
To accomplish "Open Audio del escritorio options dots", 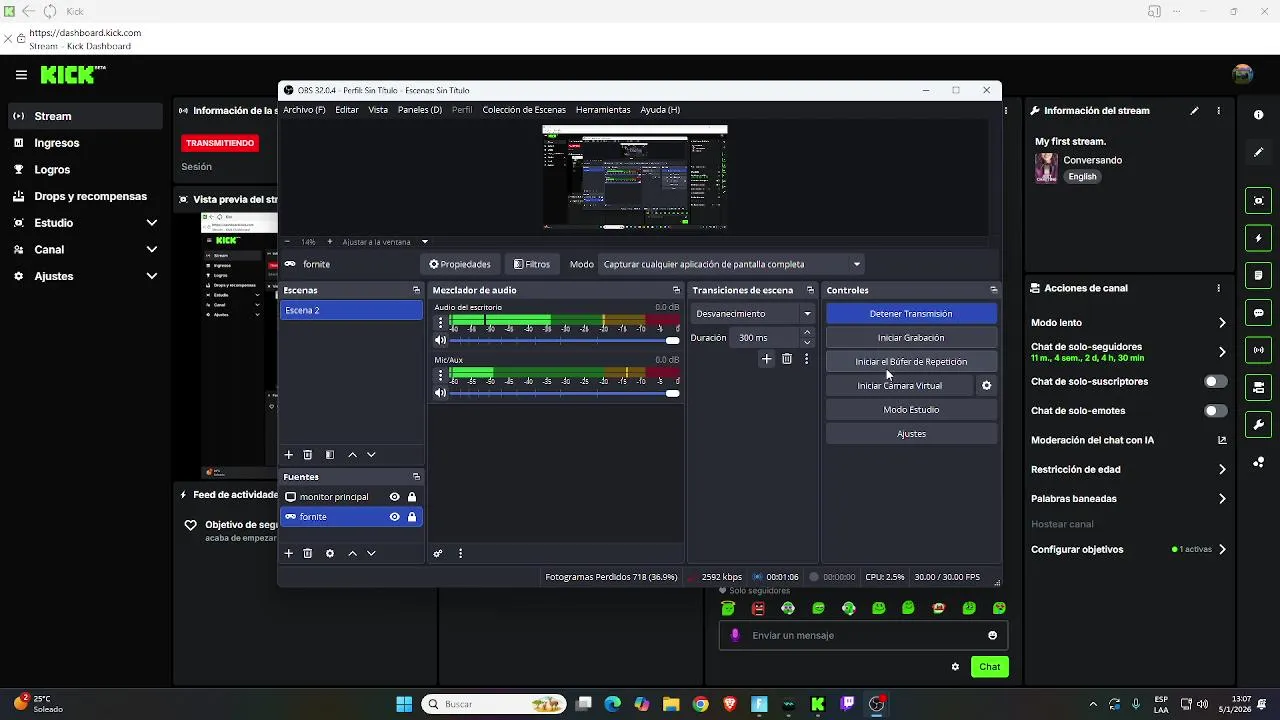I will (440, 323).
